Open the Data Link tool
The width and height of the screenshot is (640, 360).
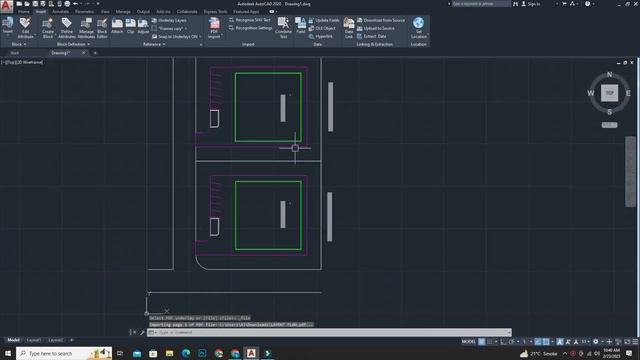coord(349,28)
